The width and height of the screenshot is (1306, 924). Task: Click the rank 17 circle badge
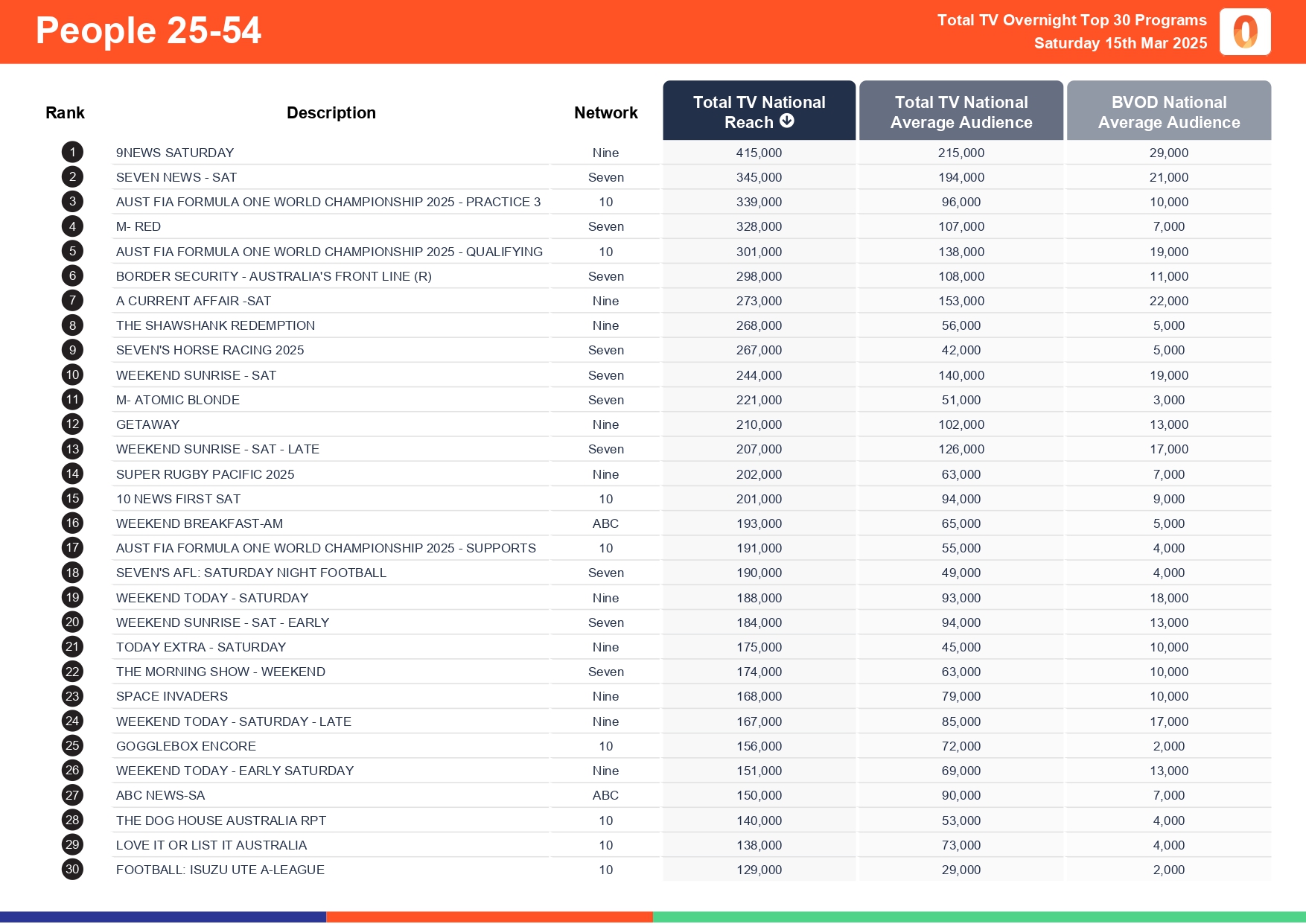pyautogui.click(x=72, y=548)
